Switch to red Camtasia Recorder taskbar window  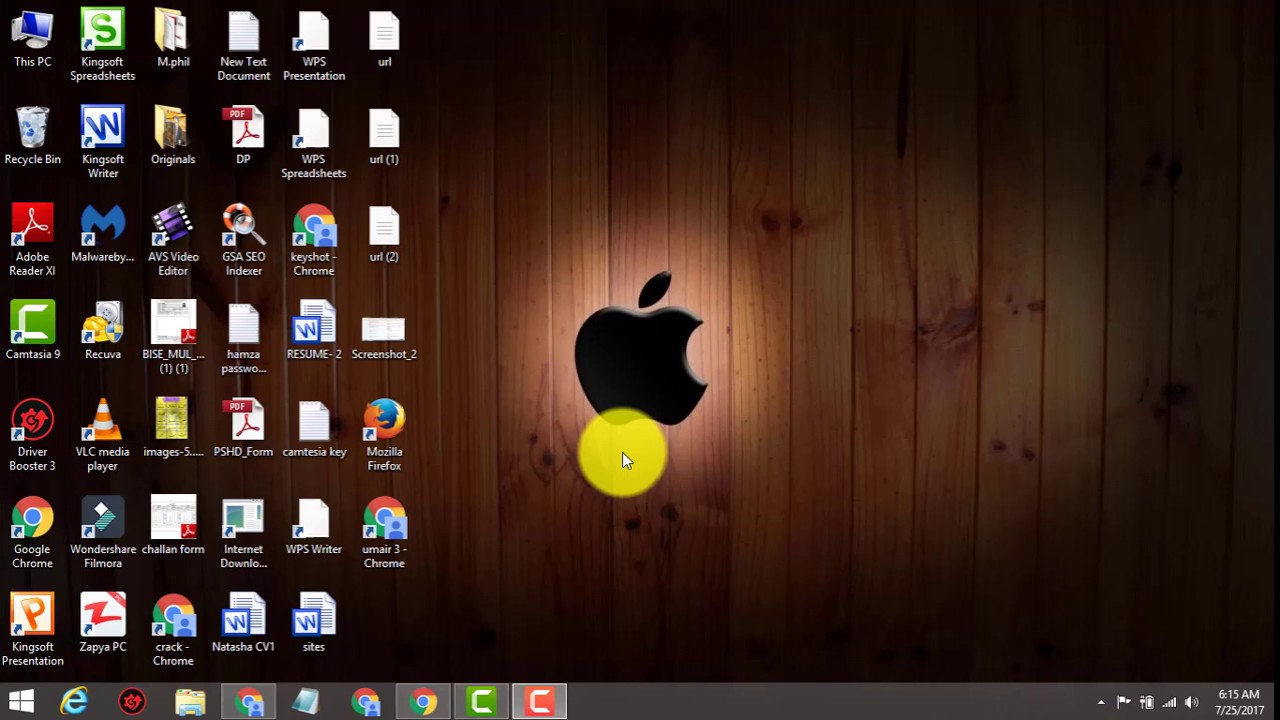click(x=540, y=702)
